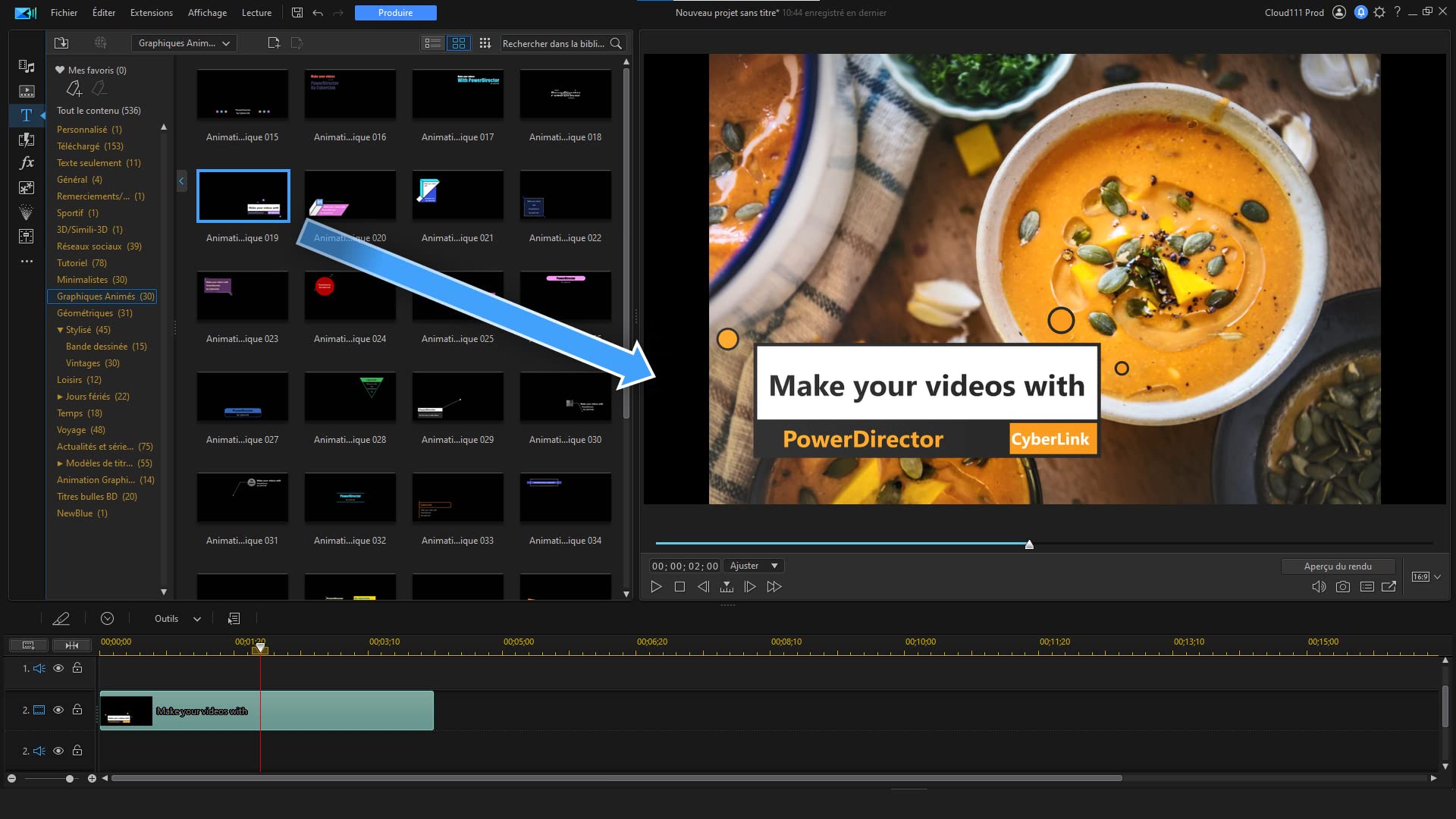Click the import media folder icon
Image resolution: width=1456 pixels, height=819 pixels.
[x=61, y=43]
